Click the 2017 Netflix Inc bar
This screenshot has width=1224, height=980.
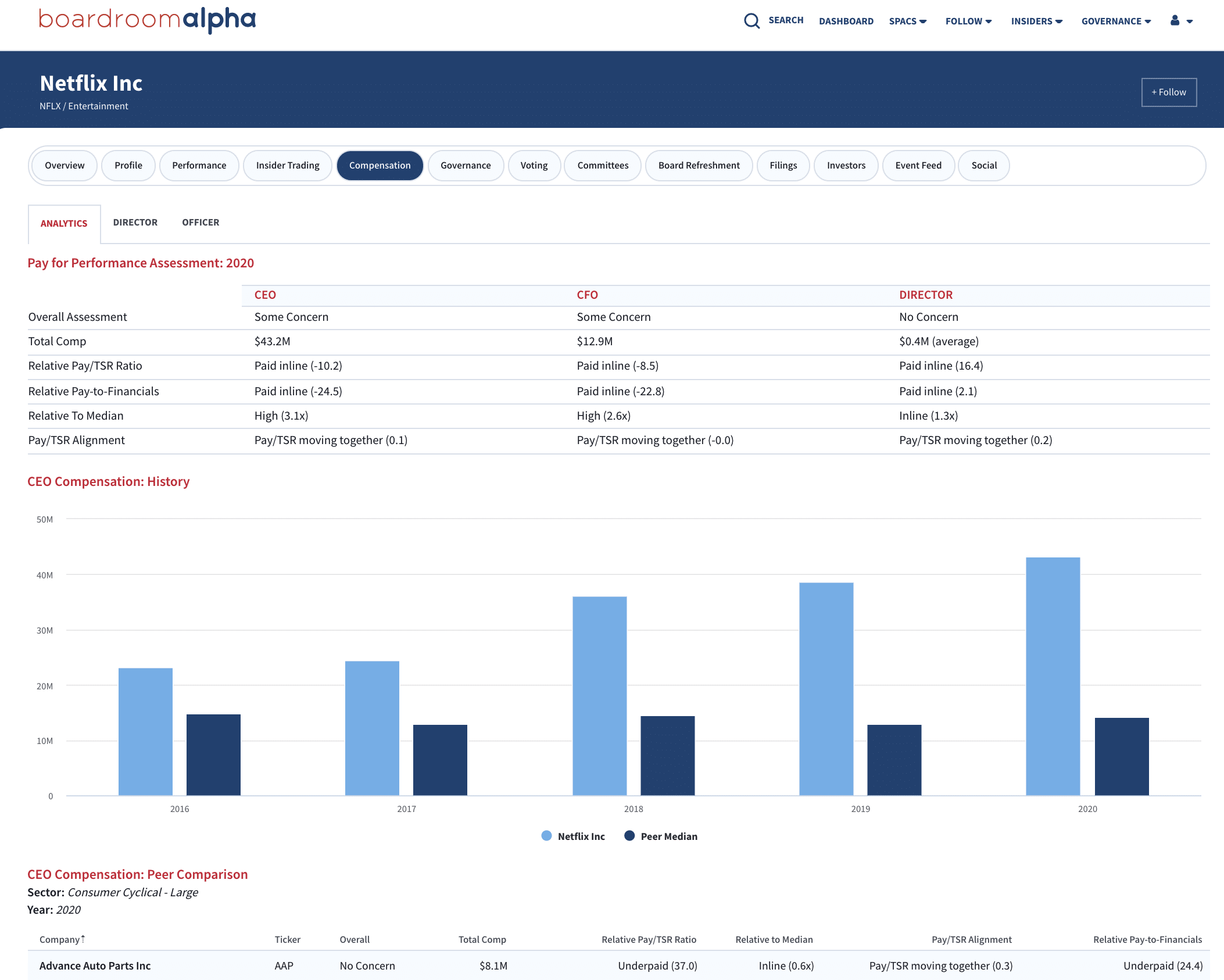pos(372,728)
